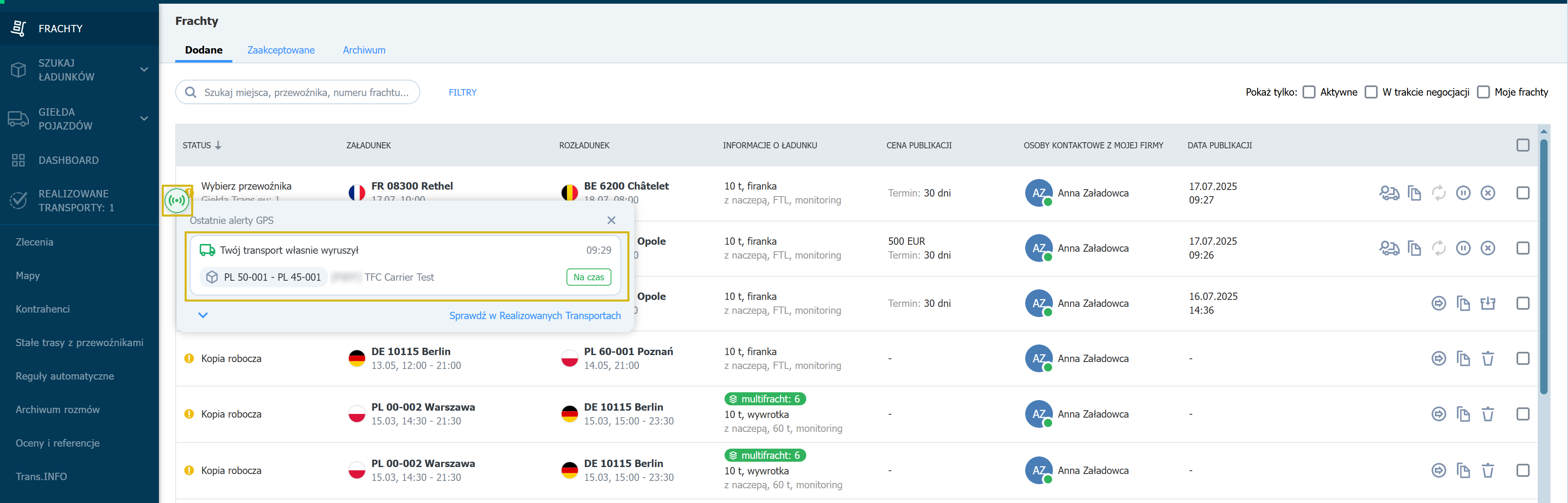The image size is (1568, 503).
Task: Expand the SZUKAJ ŁADUNKÓW chevron
Action: tap(144, 69)
